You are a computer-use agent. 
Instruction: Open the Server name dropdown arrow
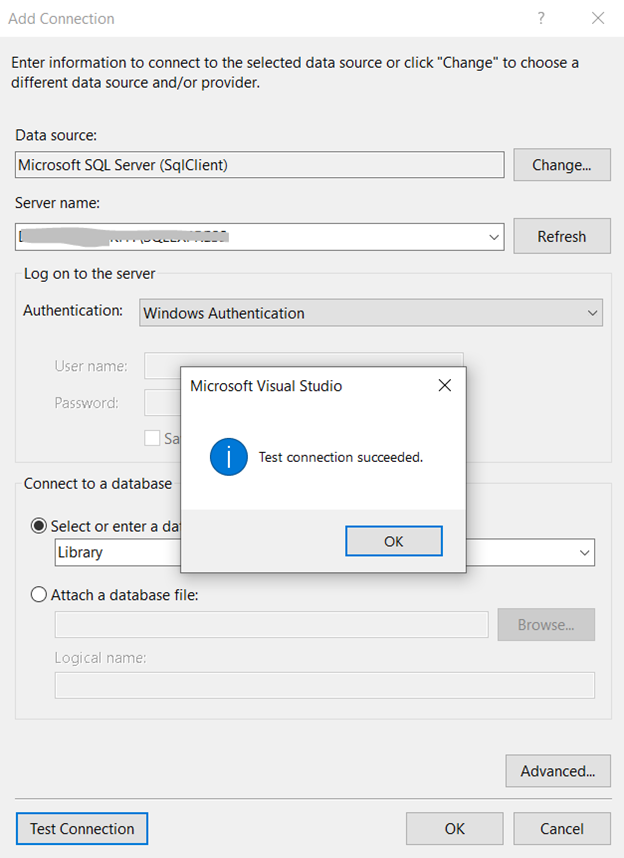[494, 237]
